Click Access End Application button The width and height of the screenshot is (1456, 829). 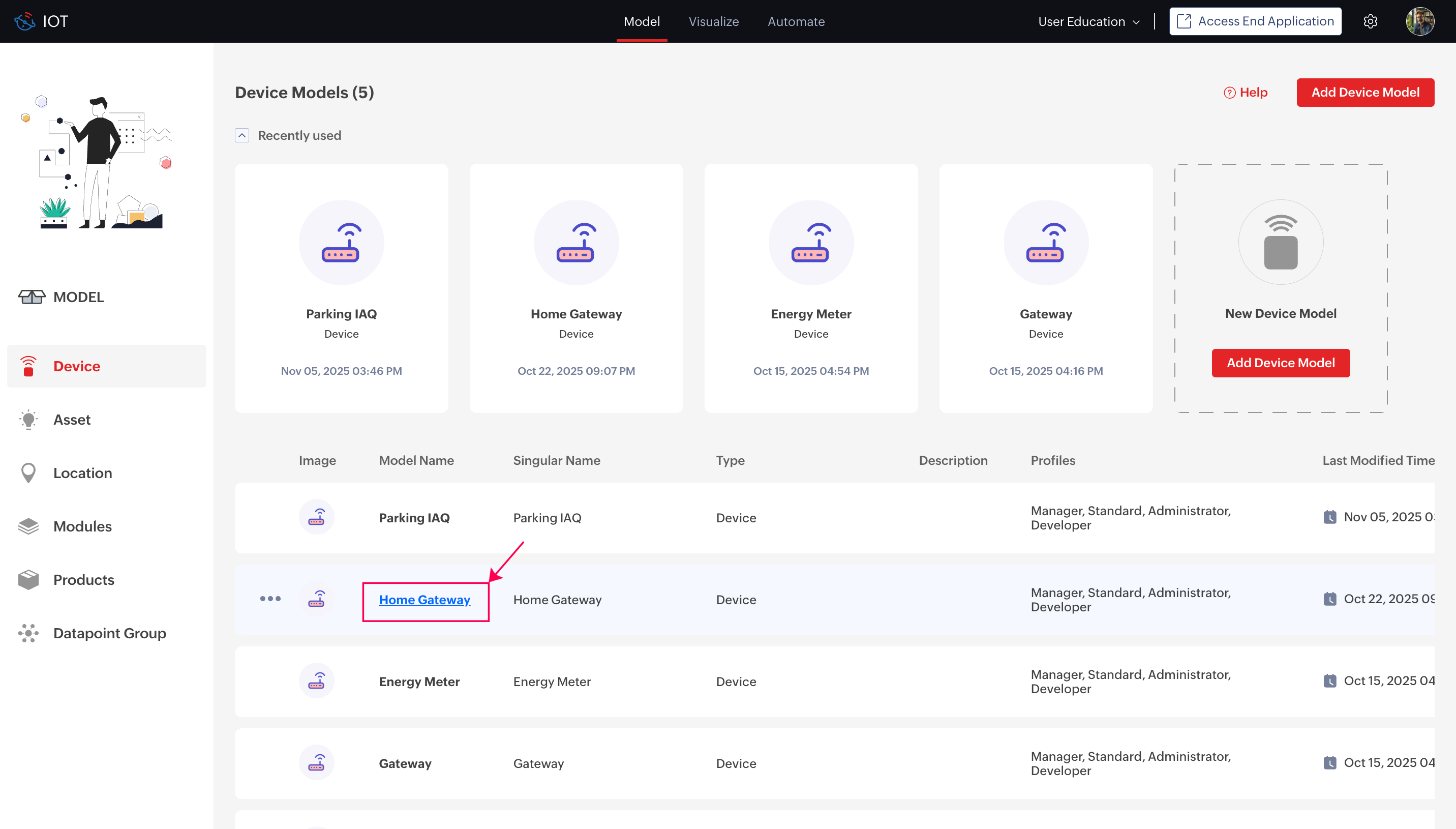[x=1255, y=22]
